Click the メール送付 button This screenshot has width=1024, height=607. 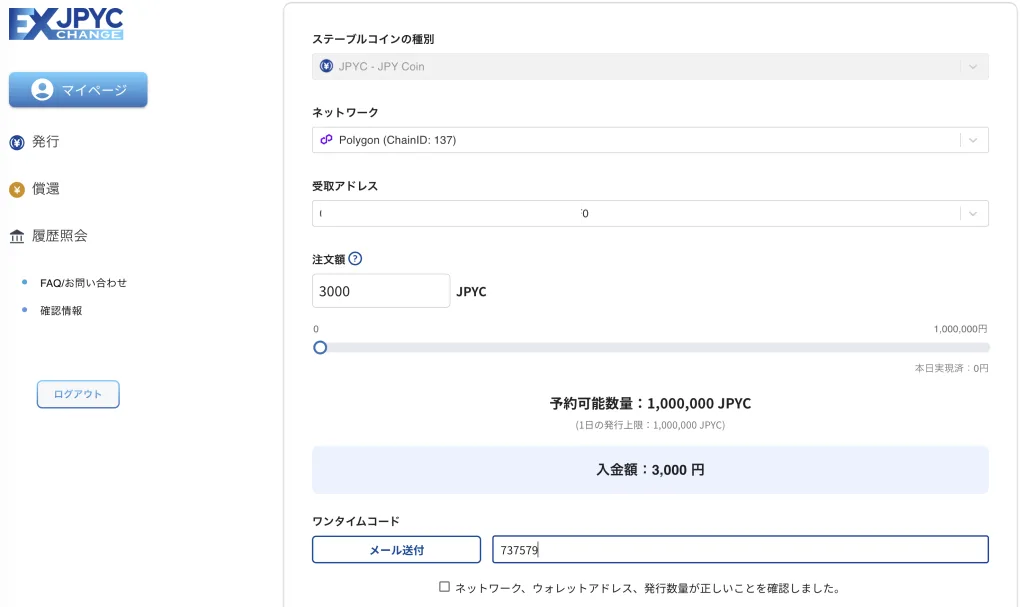point(397,549)
